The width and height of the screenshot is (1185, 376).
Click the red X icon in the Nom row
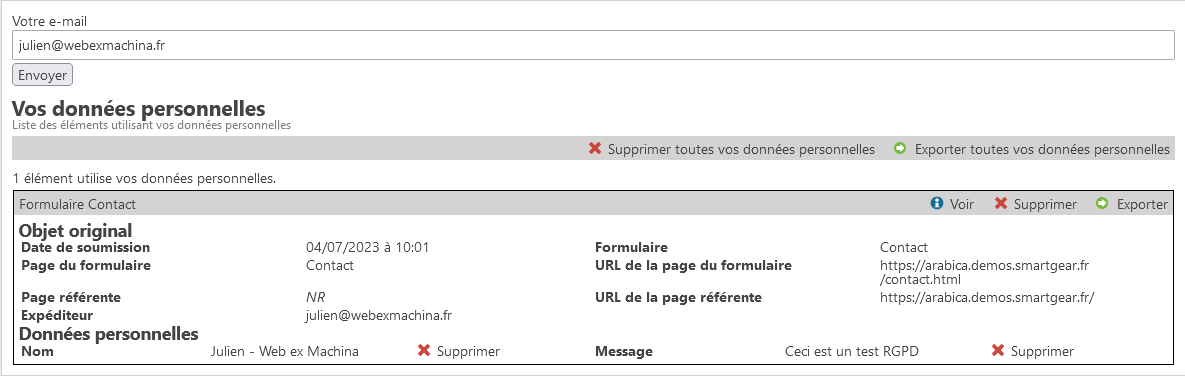pyautogui.click(x=424, y=350)
